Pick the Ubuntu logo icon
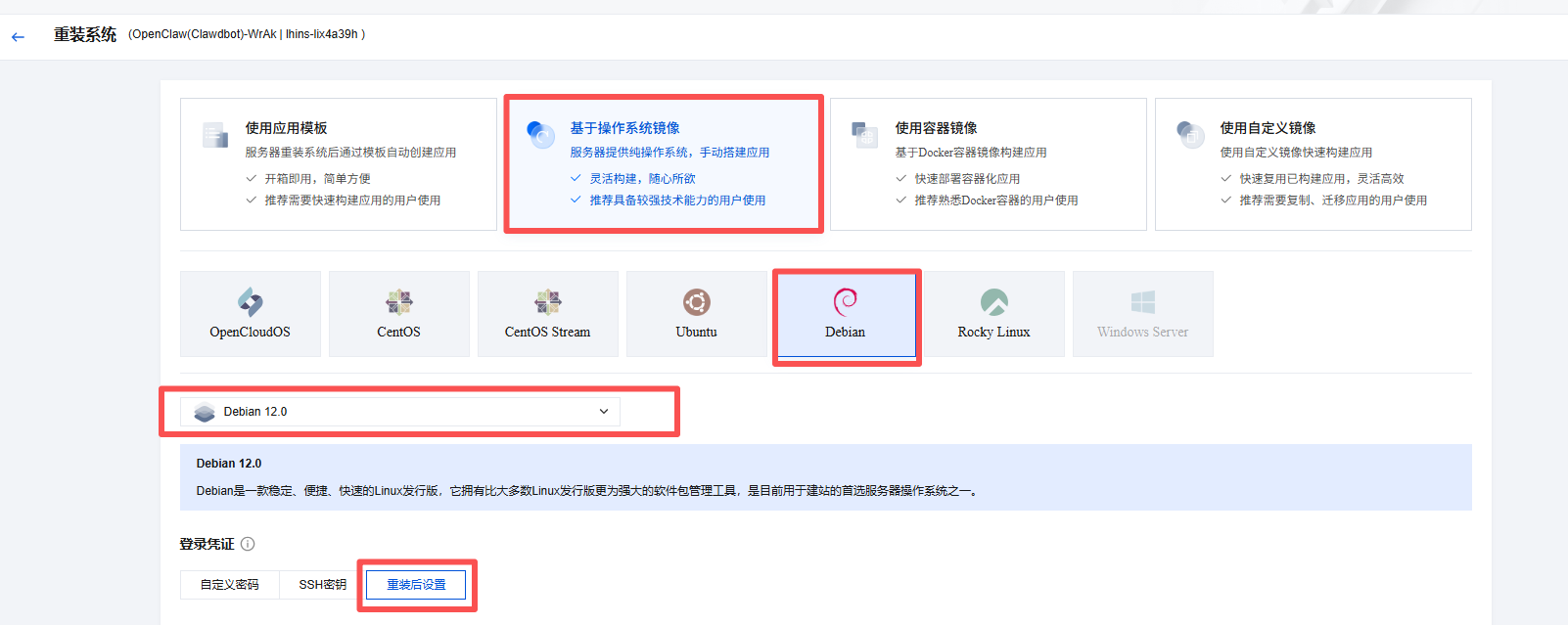The width and height of the screenshot is (1568, 625). (x=697, y=302)
